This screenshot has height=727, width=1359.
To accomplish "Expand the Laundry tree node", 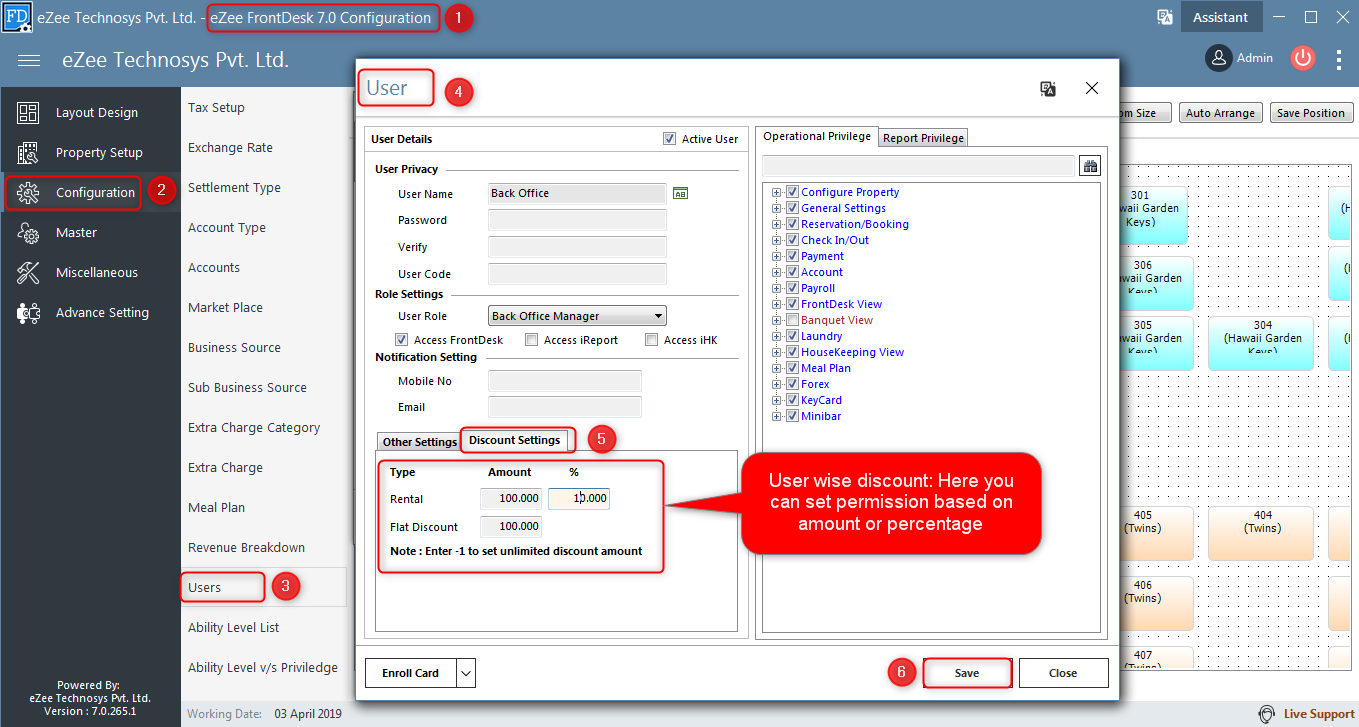I will (x=776, y=336).
